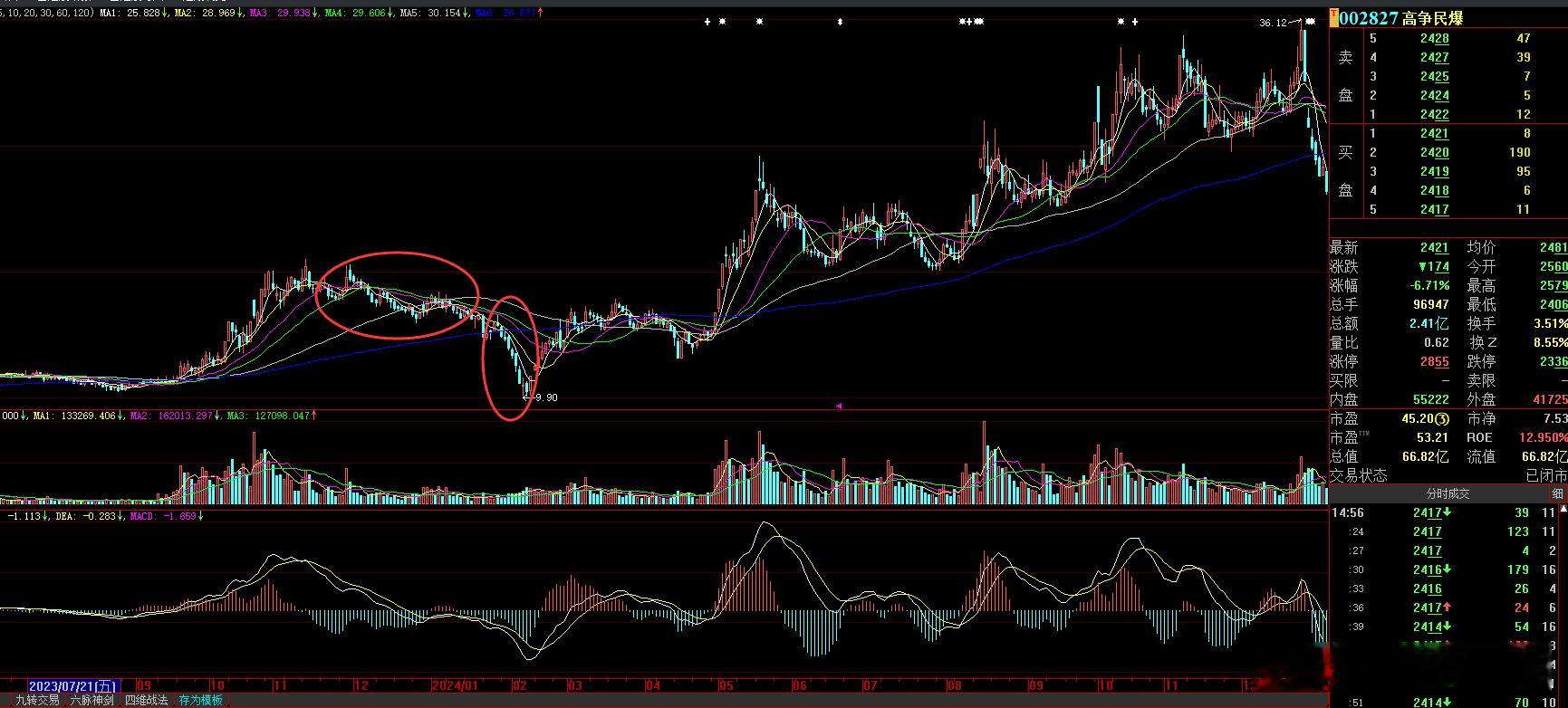Click sell level 5 price 2428
Image resolution: width=1568 pixels, height=708 pixels.
pos(1435,38)
